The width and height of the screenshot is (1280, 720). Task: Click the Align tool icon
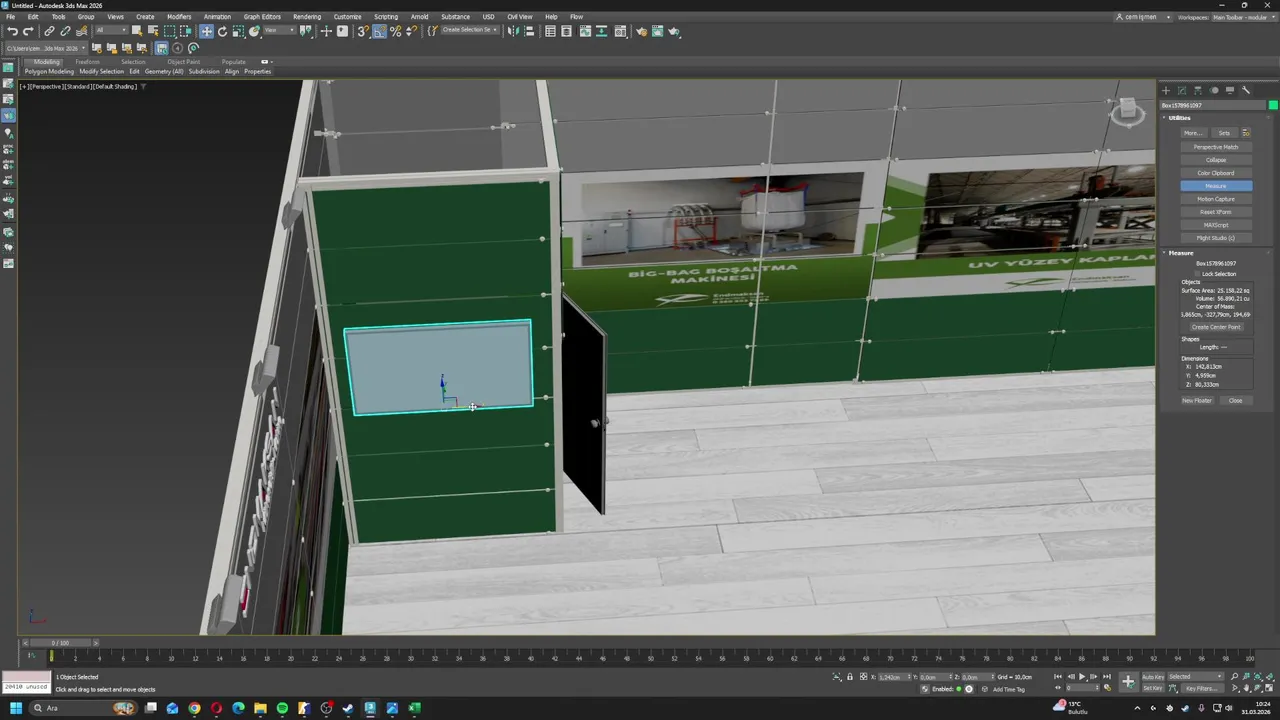(x=529, y=31)
